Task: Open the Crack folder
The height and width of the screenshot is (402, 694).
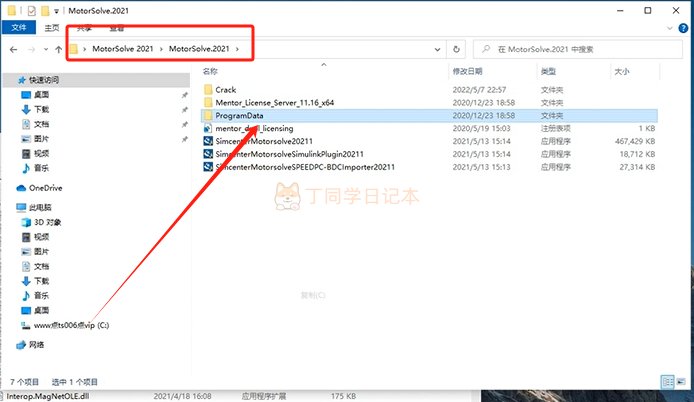Action: click(225, 90)
